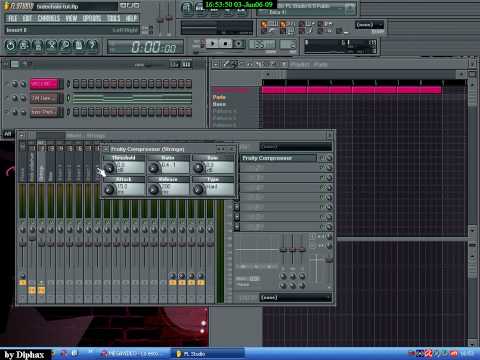The height and width of the screenshot is (360, 480).
Task: Open the EDIT menu
Action: click(x=27, y=18)
